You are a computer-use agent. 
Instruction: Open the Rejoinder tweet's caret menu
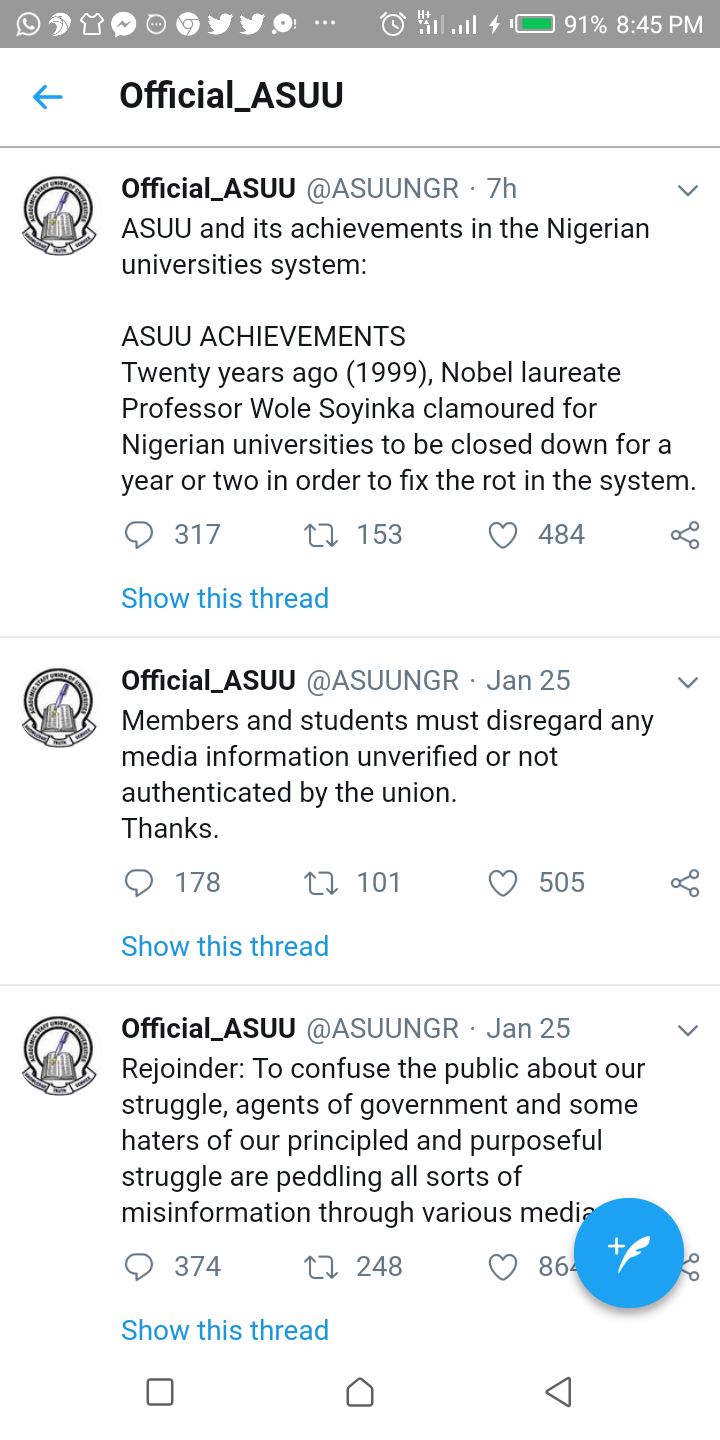tap(687, 1030)
